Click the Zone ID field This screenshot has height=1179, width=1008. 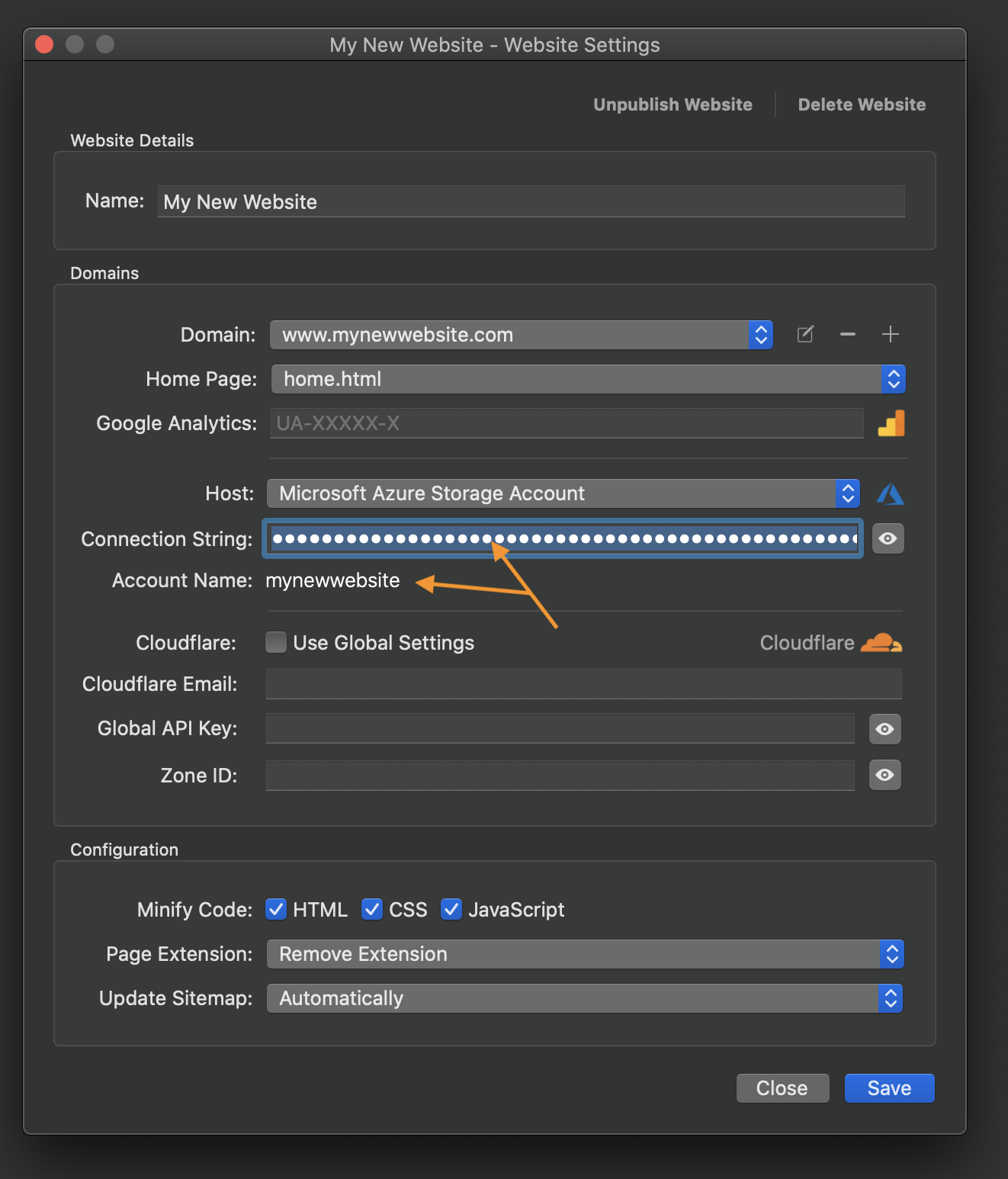coord(560,776)
